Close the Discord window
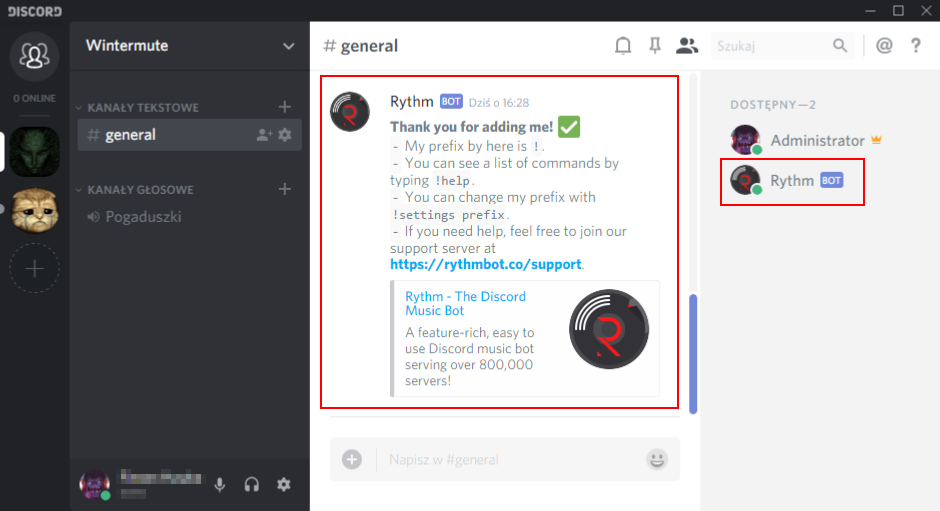This screenshot has height=511, width=940. coord(926,11)
